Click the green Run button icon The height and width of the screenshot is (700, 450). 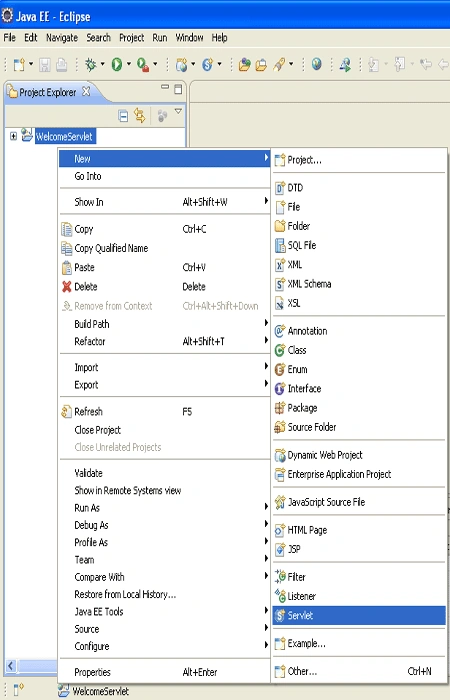117,65
